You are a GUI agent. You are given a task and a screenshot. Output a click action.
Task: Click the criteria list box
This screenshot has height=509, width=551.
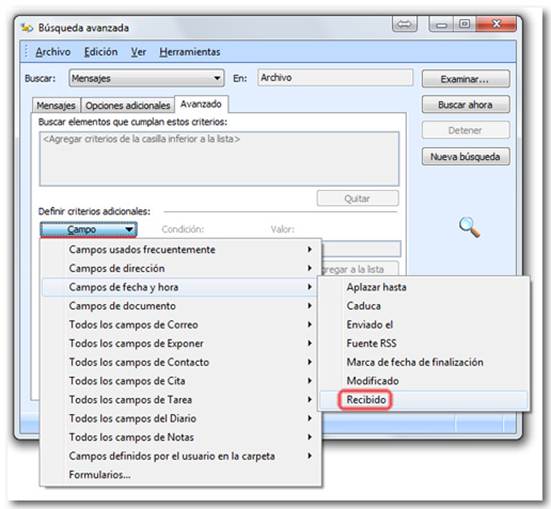[x=219, y=159]
